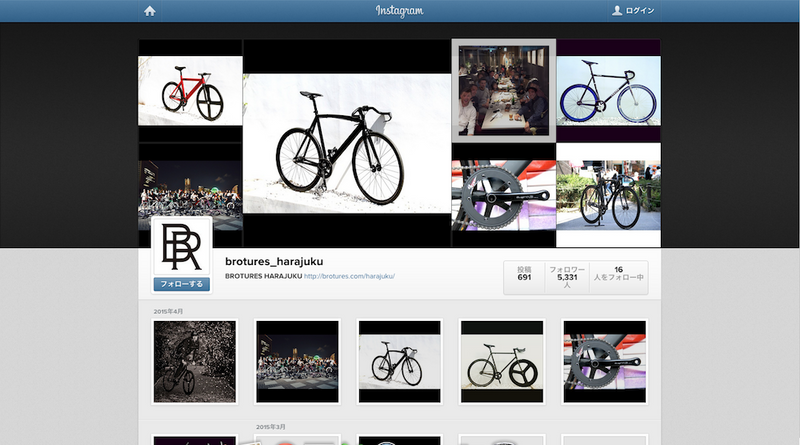Screen dimensions: 800x445
Task: Open the third April post, black bike
Action: (x=399, y=361)
